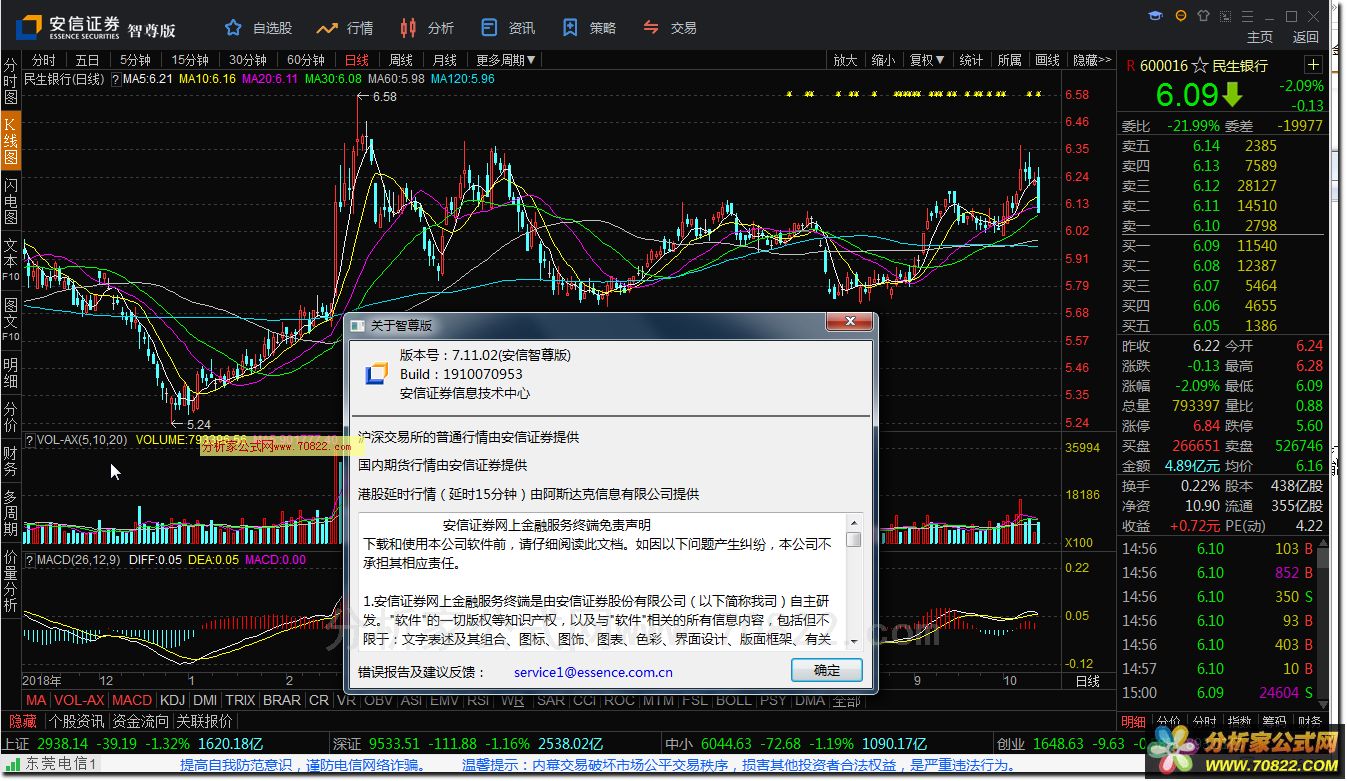Click the 东莞电信1 server status
This screenshot has height=781, width=1347.
52,765
